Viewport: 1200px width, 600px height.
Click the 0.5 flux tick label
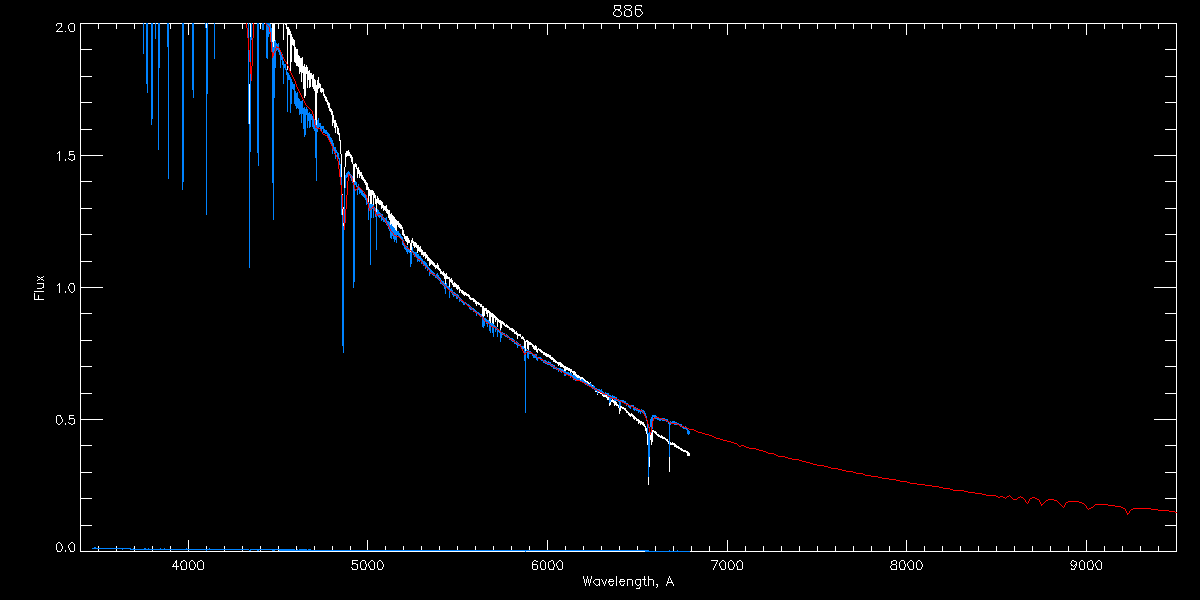(66, 419)
